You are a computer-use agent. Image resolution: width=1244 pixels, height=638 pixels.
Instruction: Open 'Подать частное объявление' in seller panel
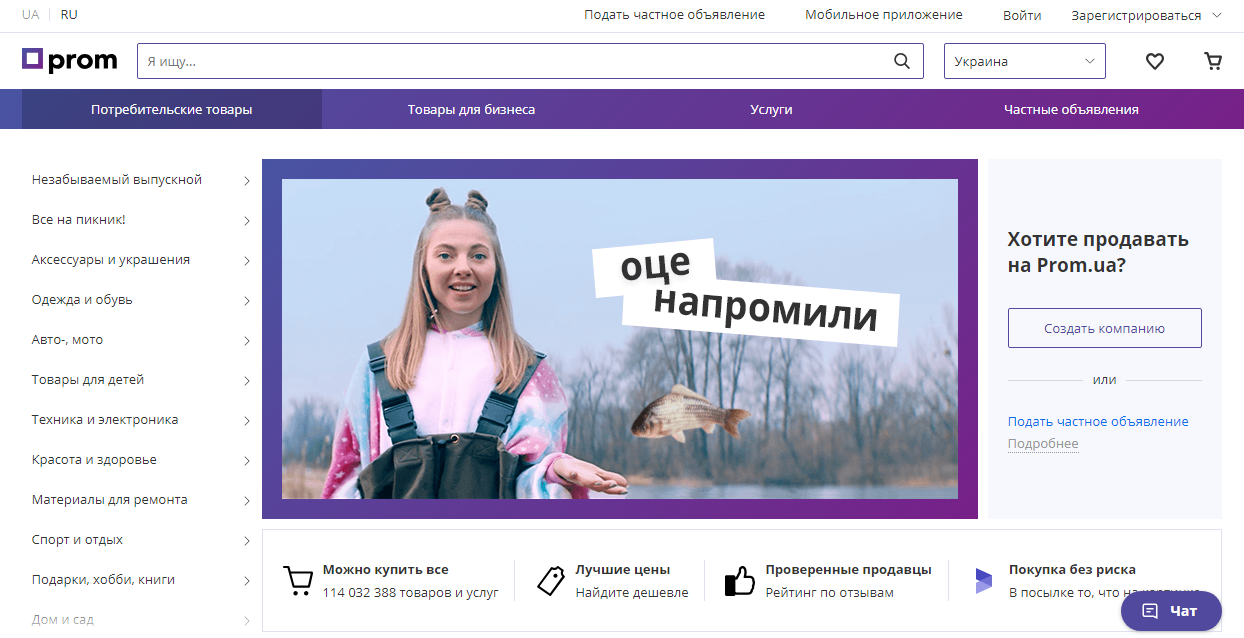coord(1098,422)
